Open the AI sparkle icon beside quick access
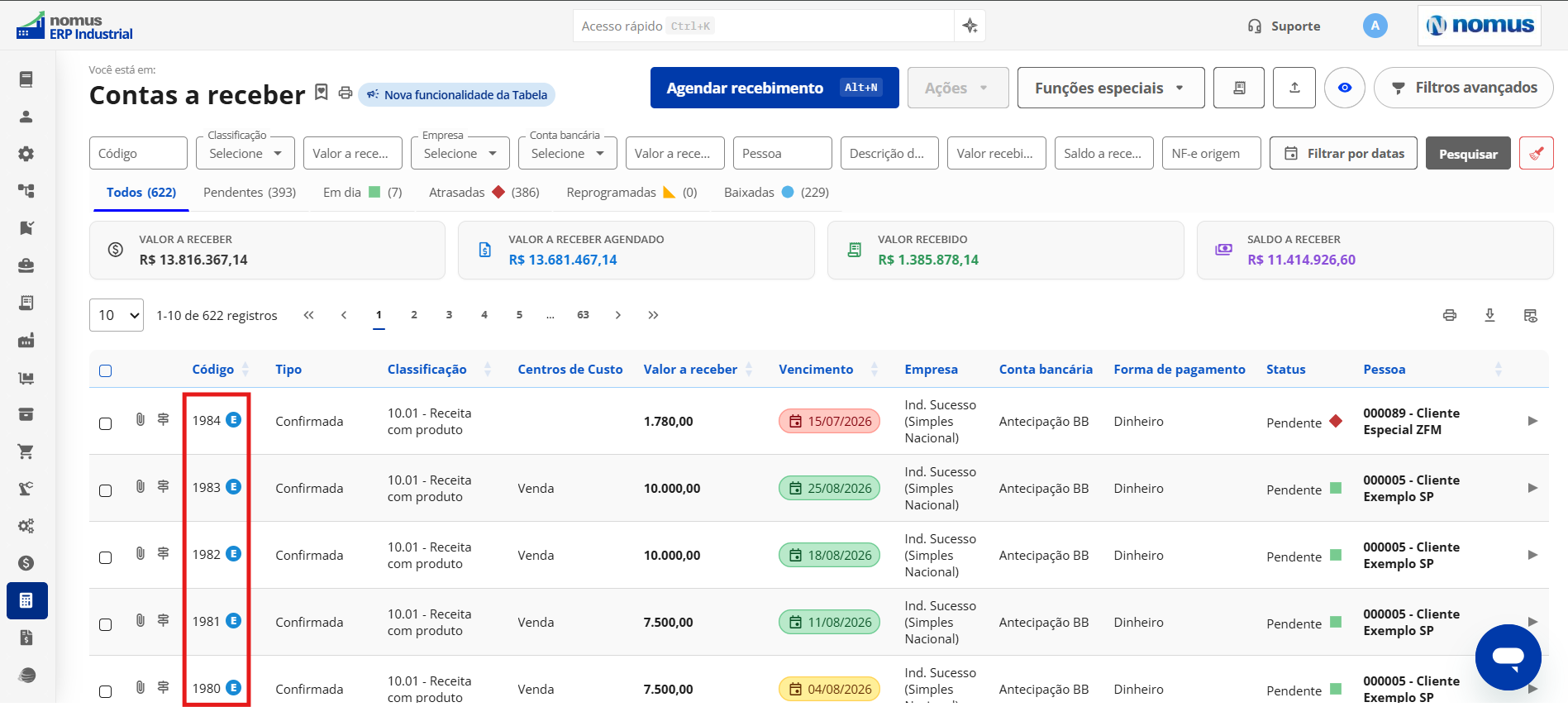This screenshot has height=707, width=1568. tap(970, 26)
